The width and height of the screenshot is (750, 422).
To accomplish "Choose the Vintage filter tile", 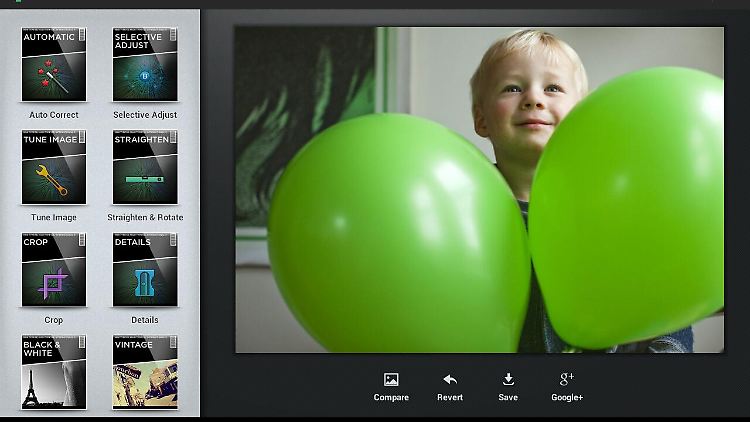I will [145, 372].
